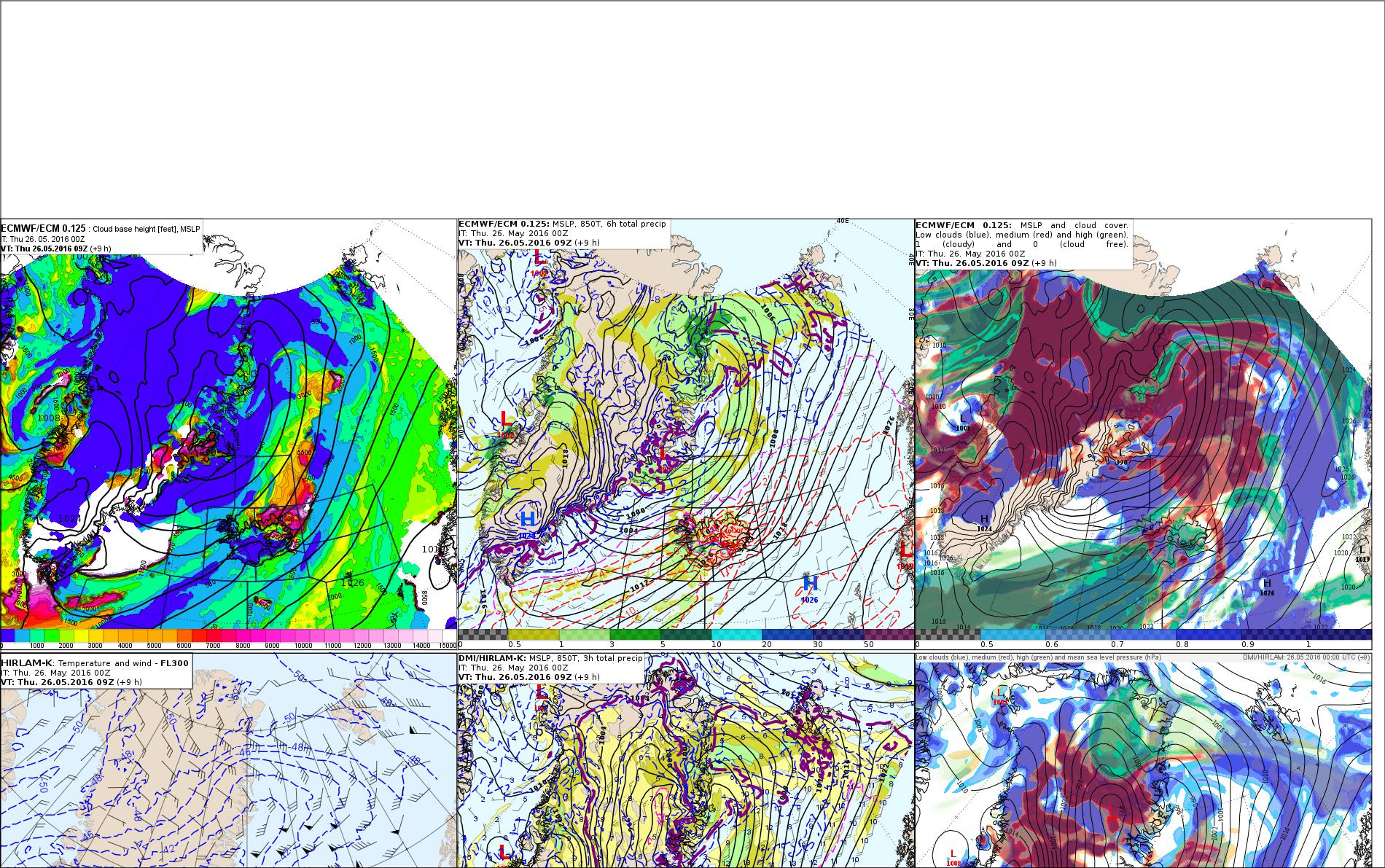
Task: Open the HIRLAM-K FL300 temperature and wind map
Action: (228, 760)
